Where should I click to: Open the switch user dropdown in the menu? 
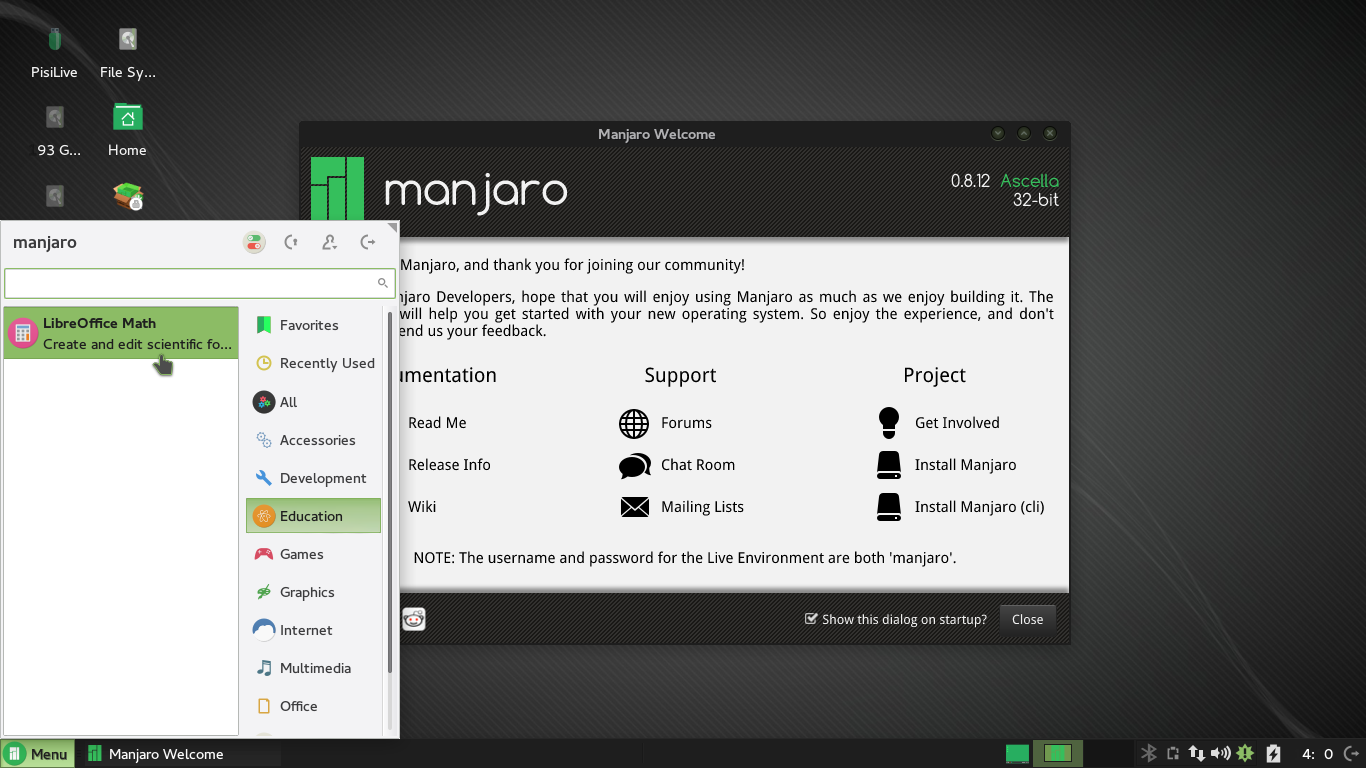[x=329, y=242]
